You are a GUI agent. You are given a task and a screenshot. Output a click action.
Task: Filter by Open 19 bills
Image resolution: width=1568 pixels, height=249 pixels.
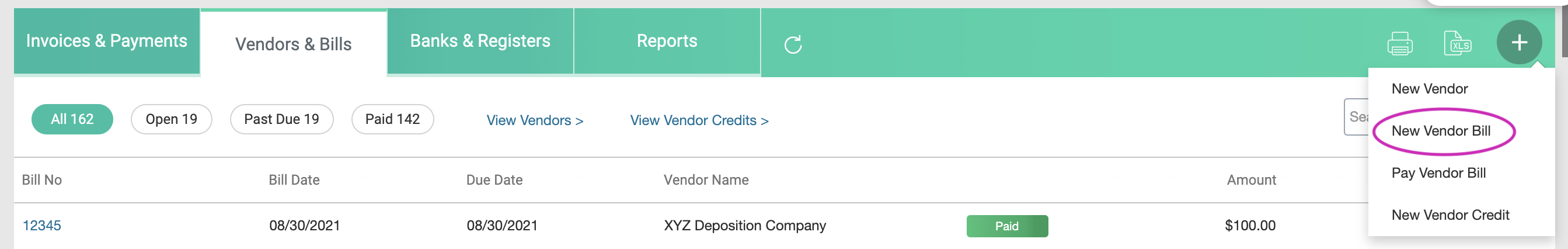tap(171, 119)
